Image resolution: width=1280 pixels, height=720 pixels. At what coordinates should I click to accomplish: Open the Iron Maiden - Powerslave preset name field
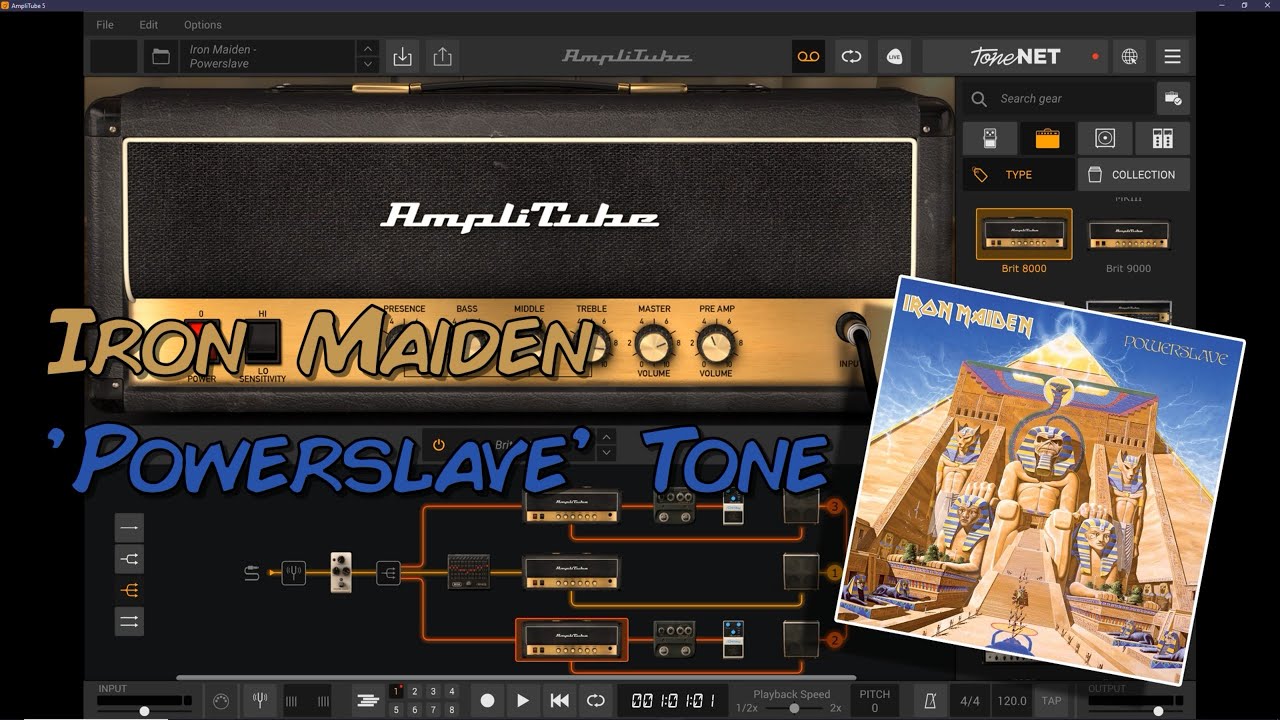269,57
